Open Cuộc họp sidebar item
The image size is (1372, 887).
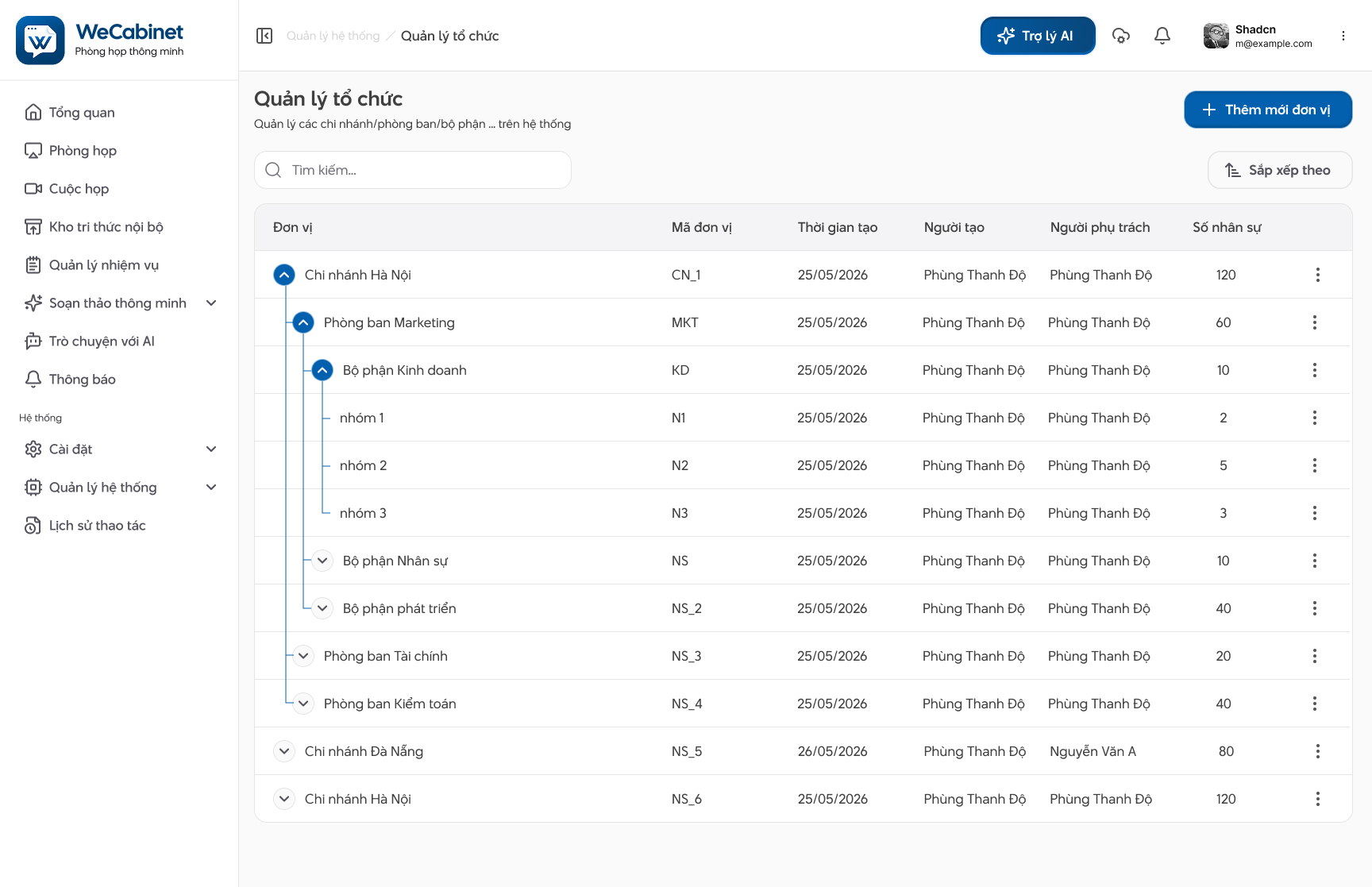pyautogui.click(x=119, y=189)
